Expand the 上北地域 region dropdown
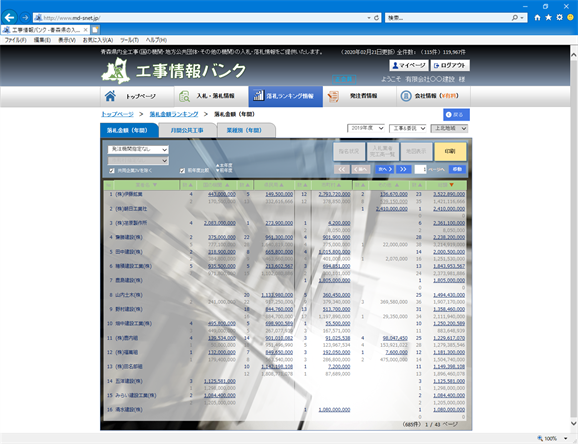The width and height of the screenshot is (578, 444). click(449, 128)
